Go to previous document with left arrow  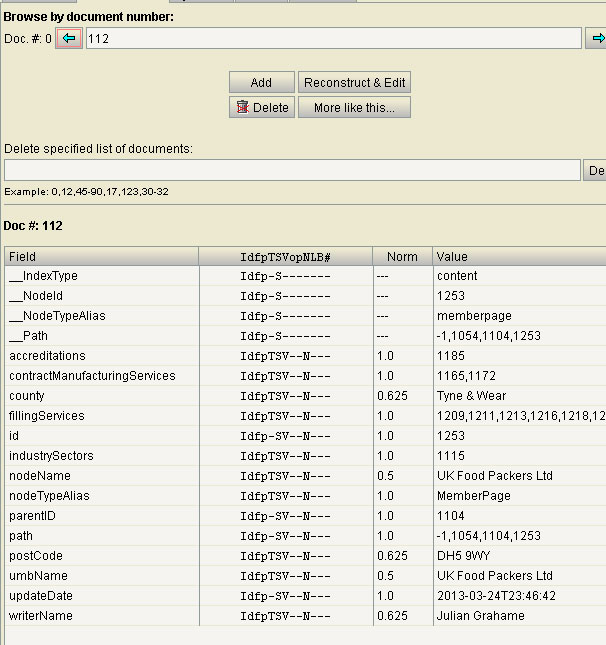point(69,39)
